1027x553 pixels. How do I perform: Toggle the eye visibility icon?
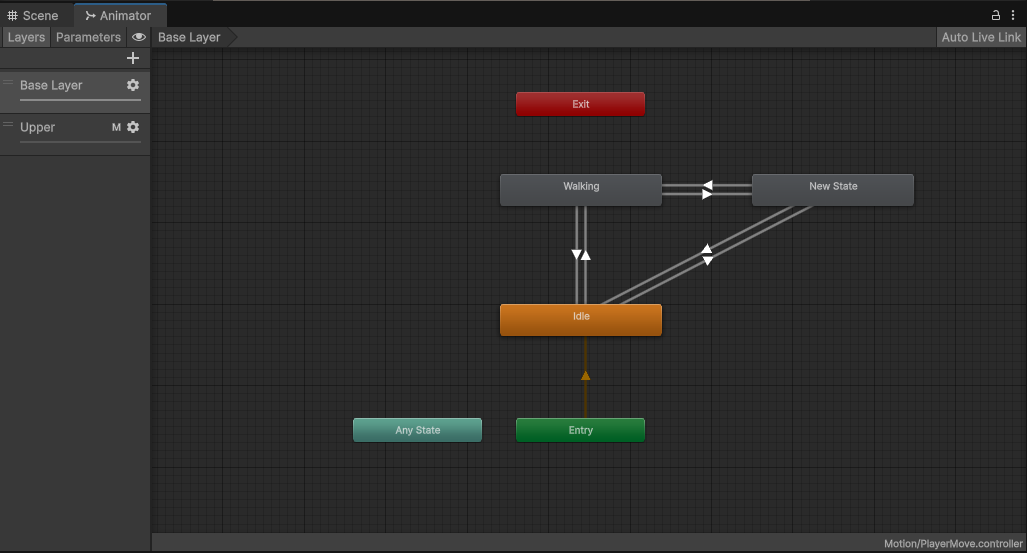pos(139,37)
